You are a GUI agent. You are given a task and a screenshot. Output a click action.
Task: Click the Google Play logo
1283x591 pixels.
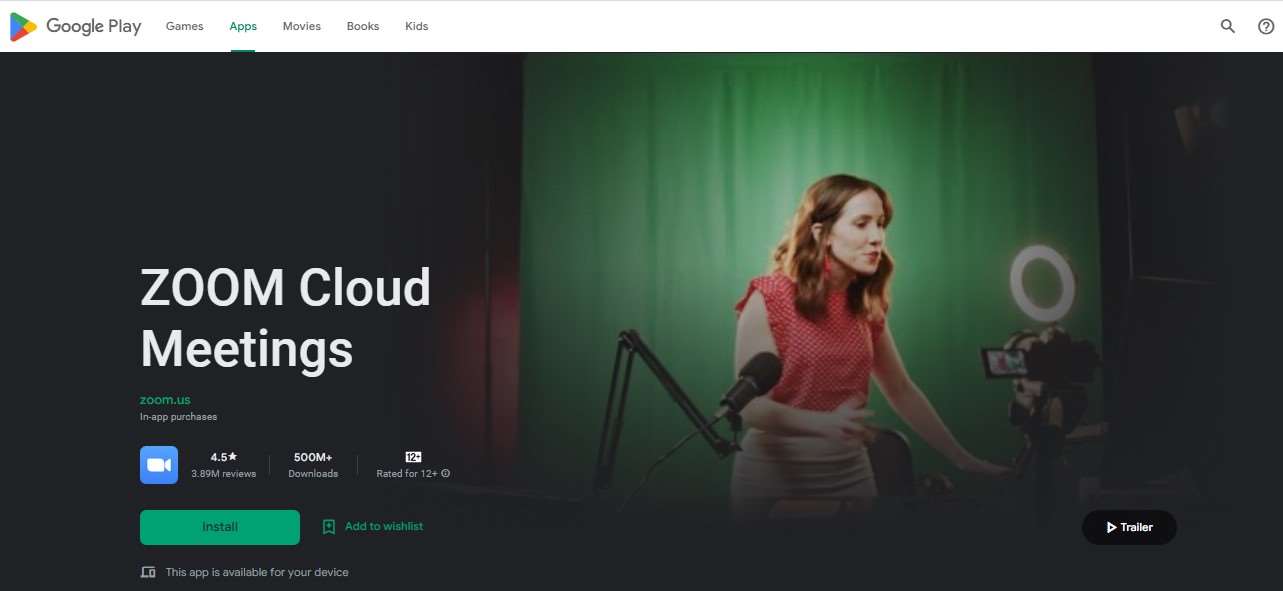(75, 27)
